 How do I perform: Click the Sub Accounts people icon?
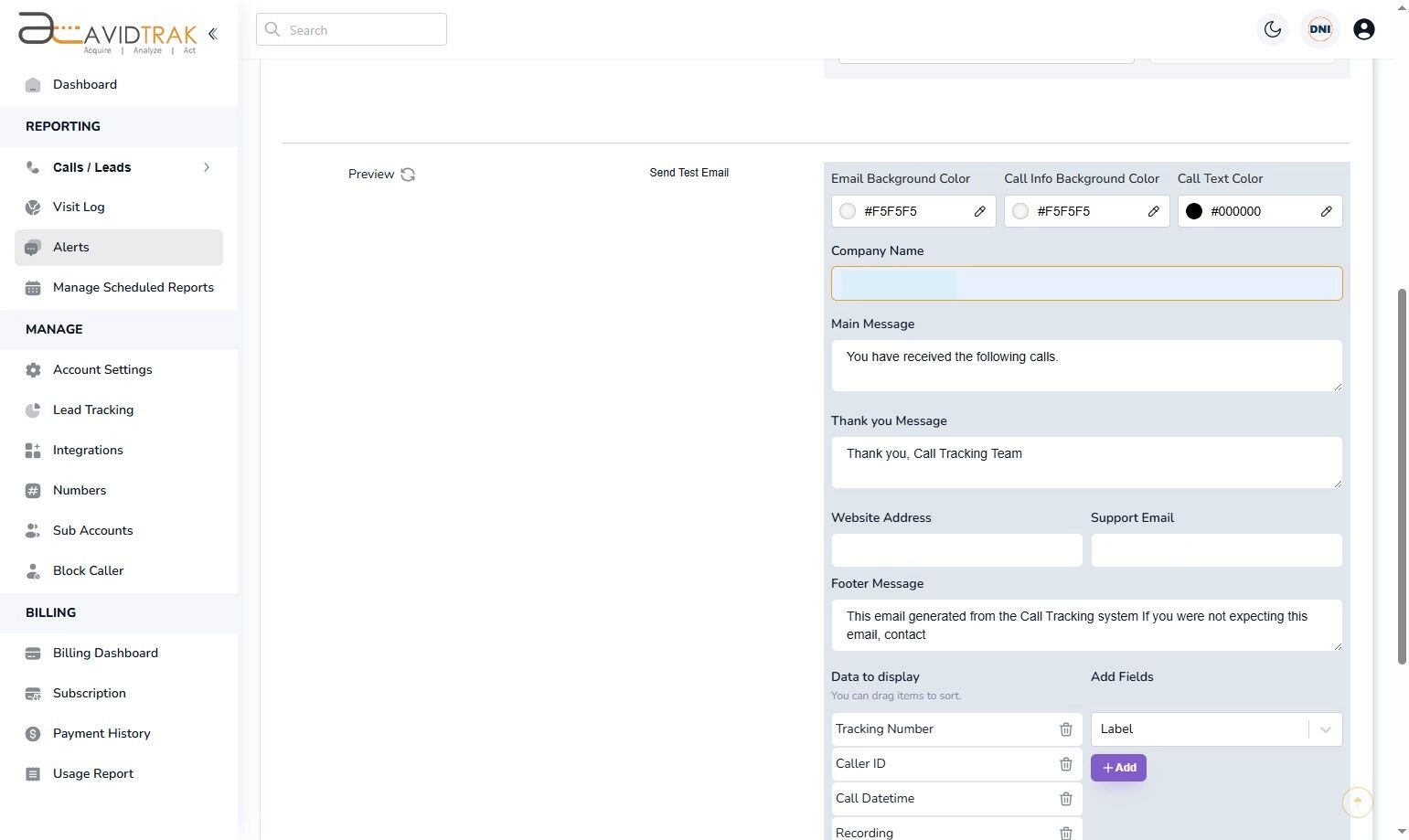(x=33, y=531)
